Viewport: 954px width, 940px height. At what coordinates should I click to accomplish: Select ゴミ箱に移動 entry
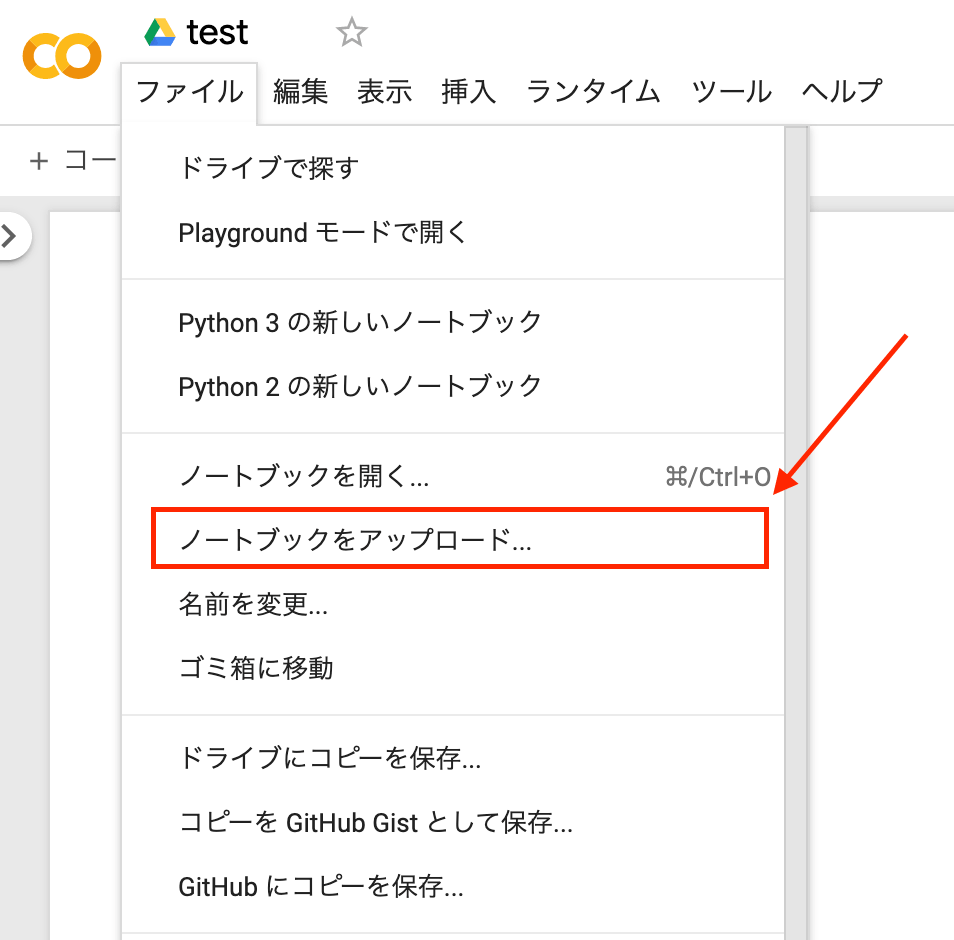point(453,668)
